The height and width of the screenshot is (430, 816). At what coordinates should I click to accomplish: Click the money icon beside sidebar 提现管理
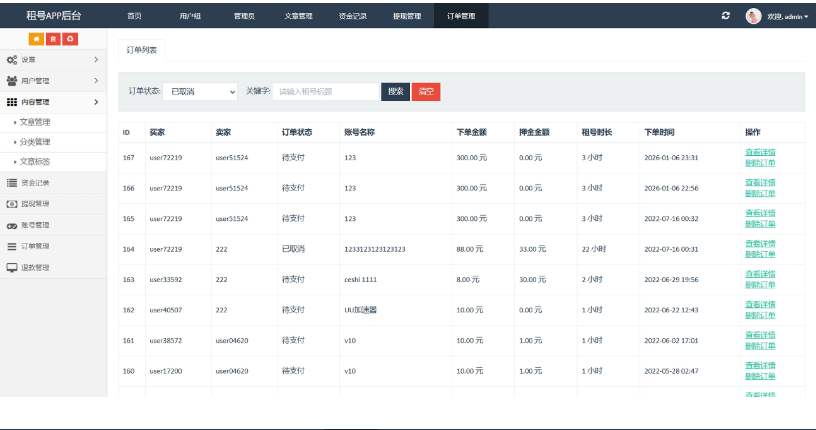coord(12,204)
